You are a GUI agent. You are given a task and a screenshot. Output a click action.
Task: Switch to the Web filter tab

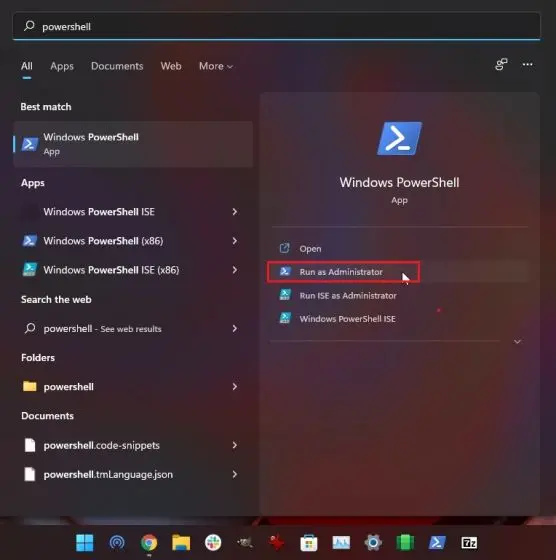[x=171, y=66]
